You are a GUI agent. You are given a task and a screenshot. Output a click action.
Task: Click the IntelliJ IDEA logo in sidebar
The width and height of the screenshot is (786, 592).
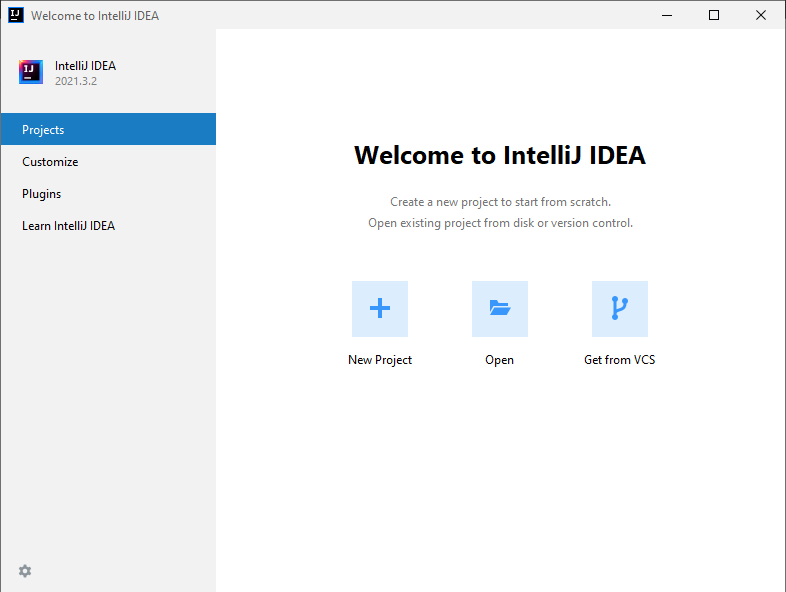[x=31, y=72]
